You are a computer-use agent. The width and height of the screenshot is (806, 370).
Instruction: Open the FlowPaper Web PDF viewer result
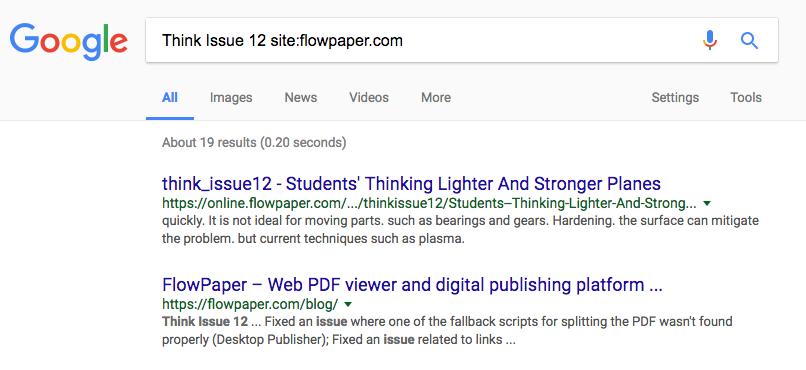click(x=412, y=285)
